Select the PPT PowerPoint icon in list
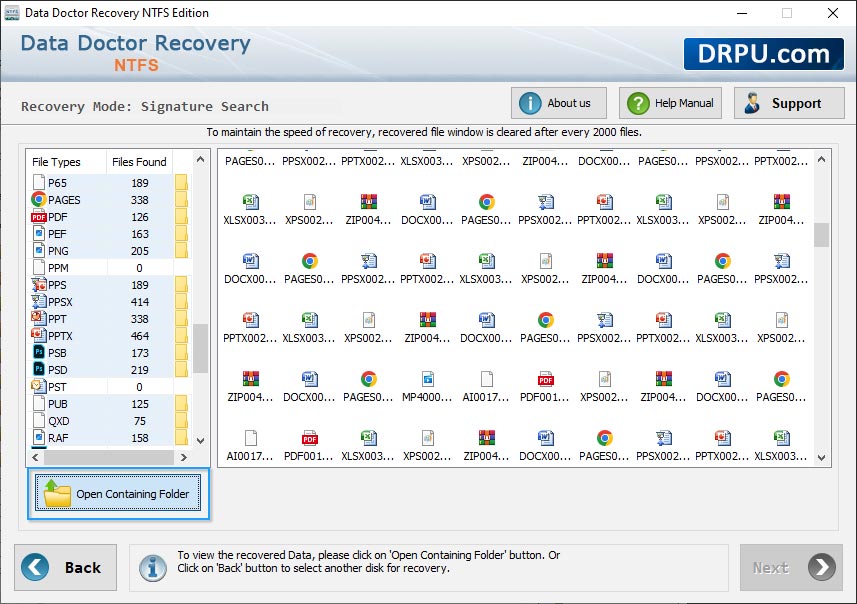This screenshot has height=604, width=857. click(39, 319)
